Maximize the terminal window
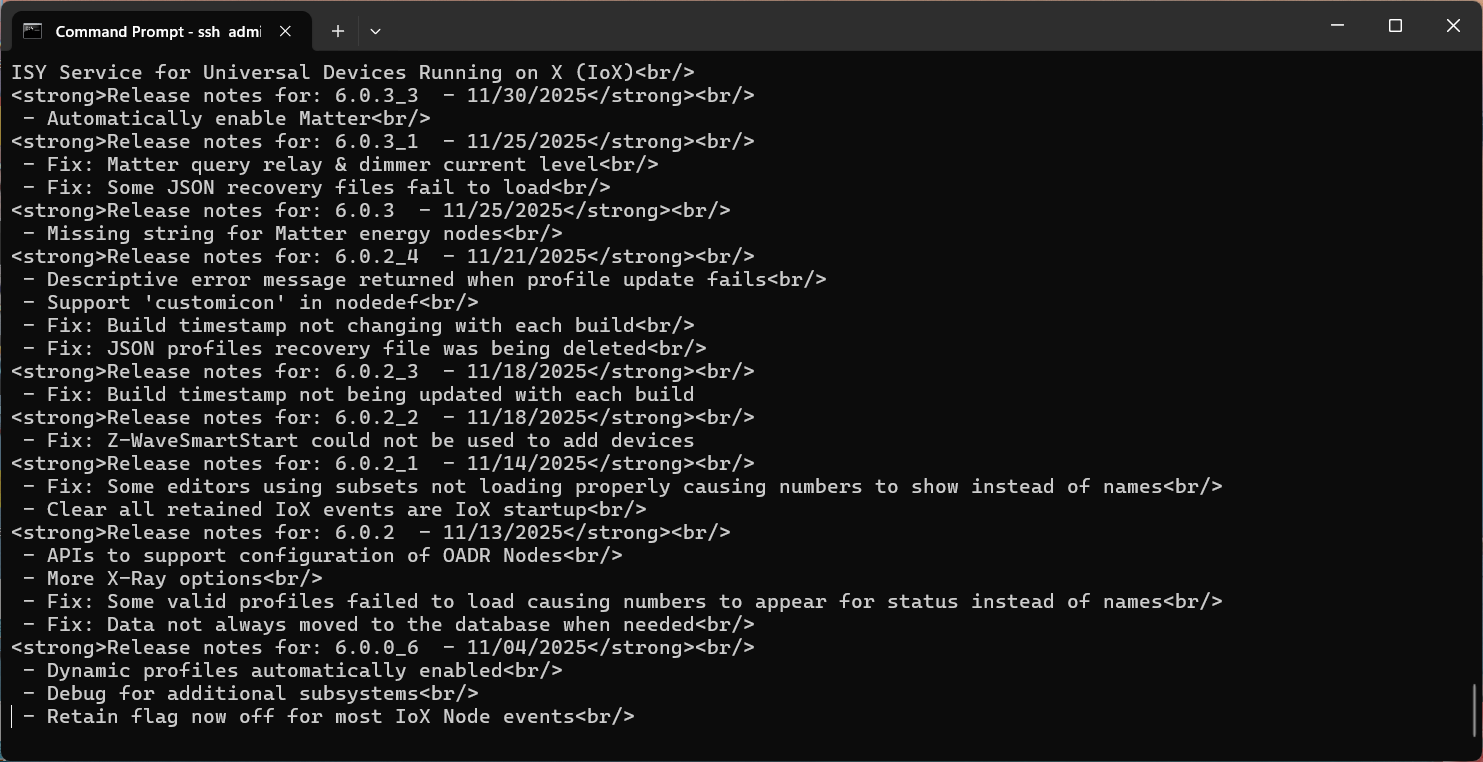 click(x=1394, y=25)
